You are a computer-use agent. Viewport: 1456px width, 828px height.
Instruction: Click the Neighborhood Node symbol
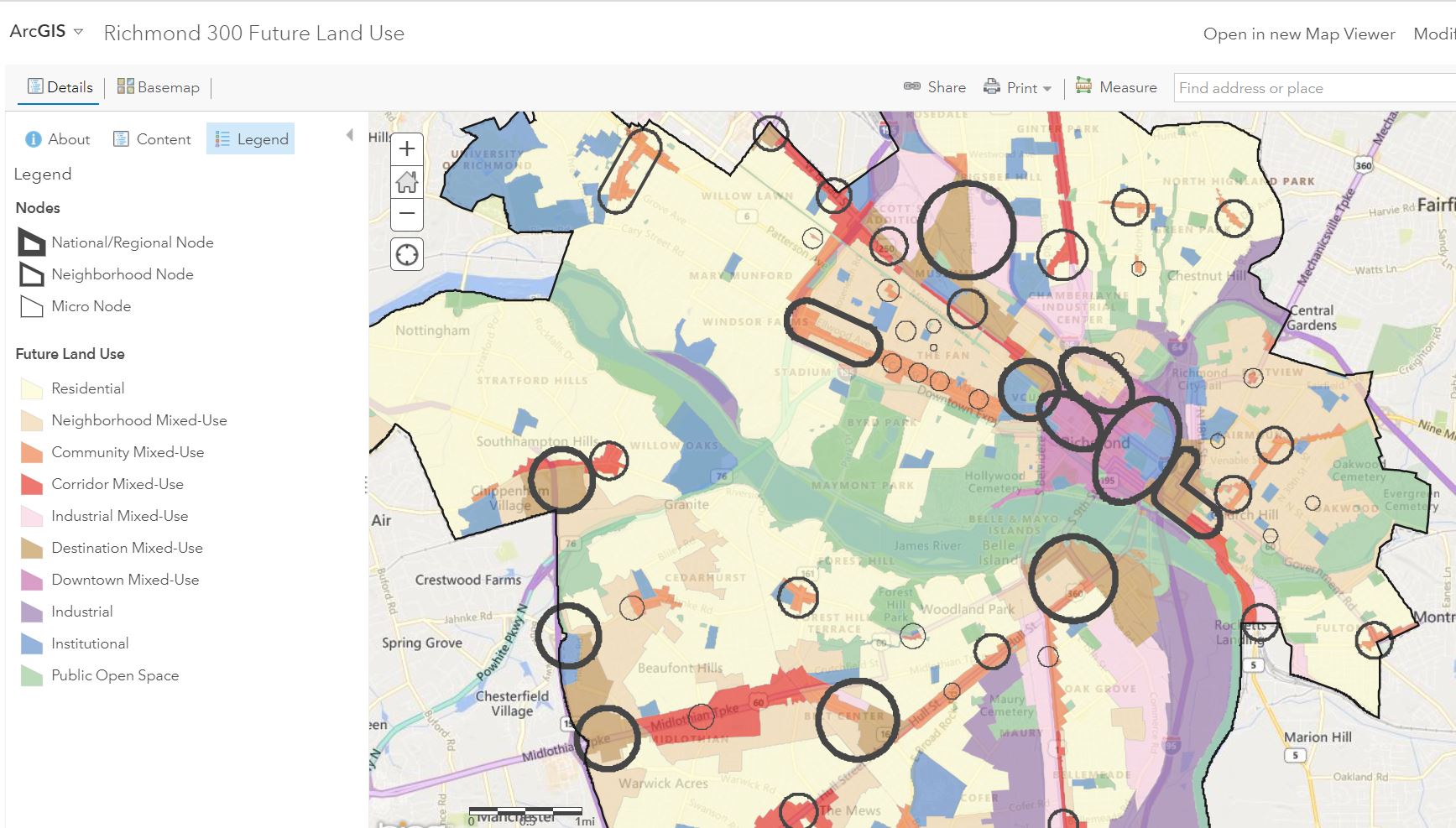click(x=32, y=274)
